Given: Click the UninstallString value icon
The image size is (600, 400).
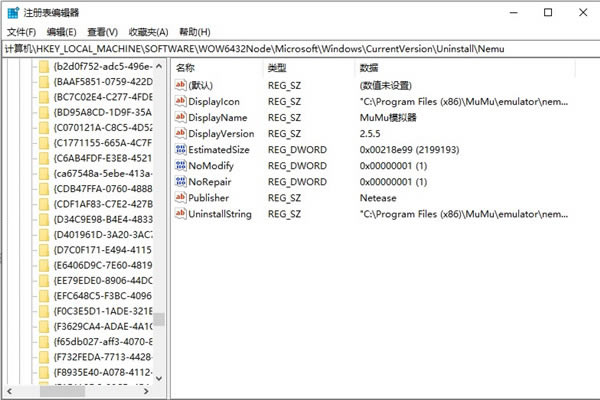Looking at the screenshot, I should 180,214.
